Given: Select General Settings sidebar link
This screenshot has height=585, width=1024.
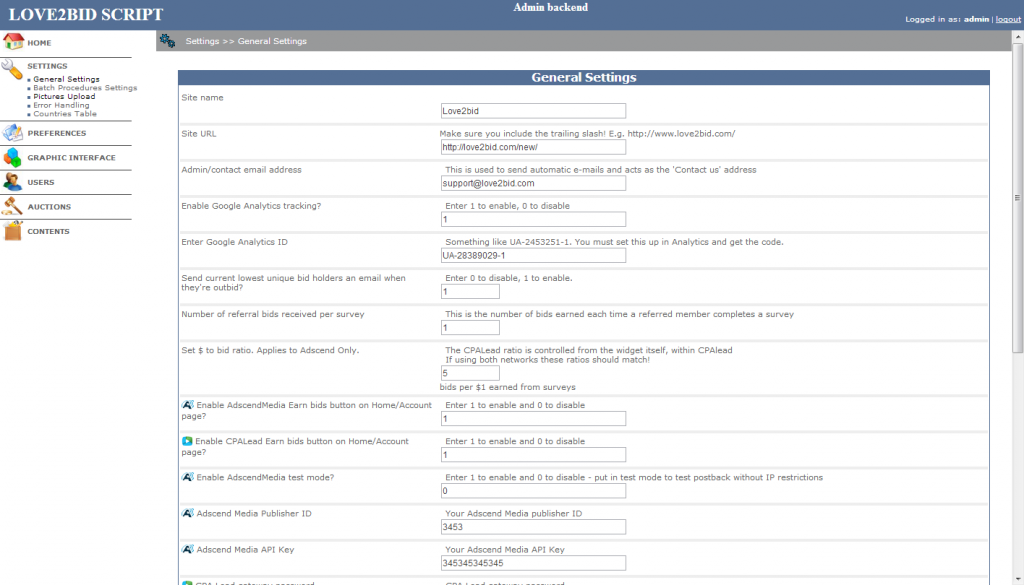Looking at the screenshot, I should click(67, 79).
